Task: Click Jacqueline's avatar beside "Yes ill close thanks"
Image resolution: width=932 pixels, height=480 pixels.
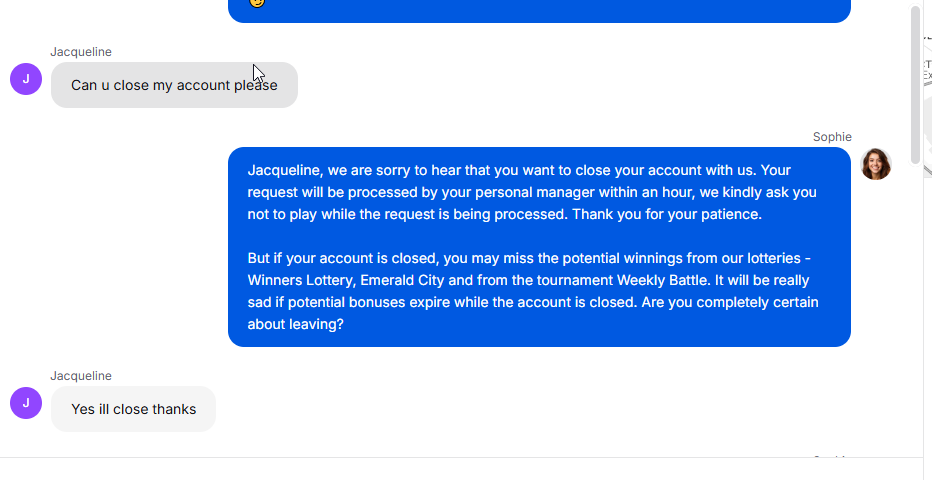Action: [26, 403]
